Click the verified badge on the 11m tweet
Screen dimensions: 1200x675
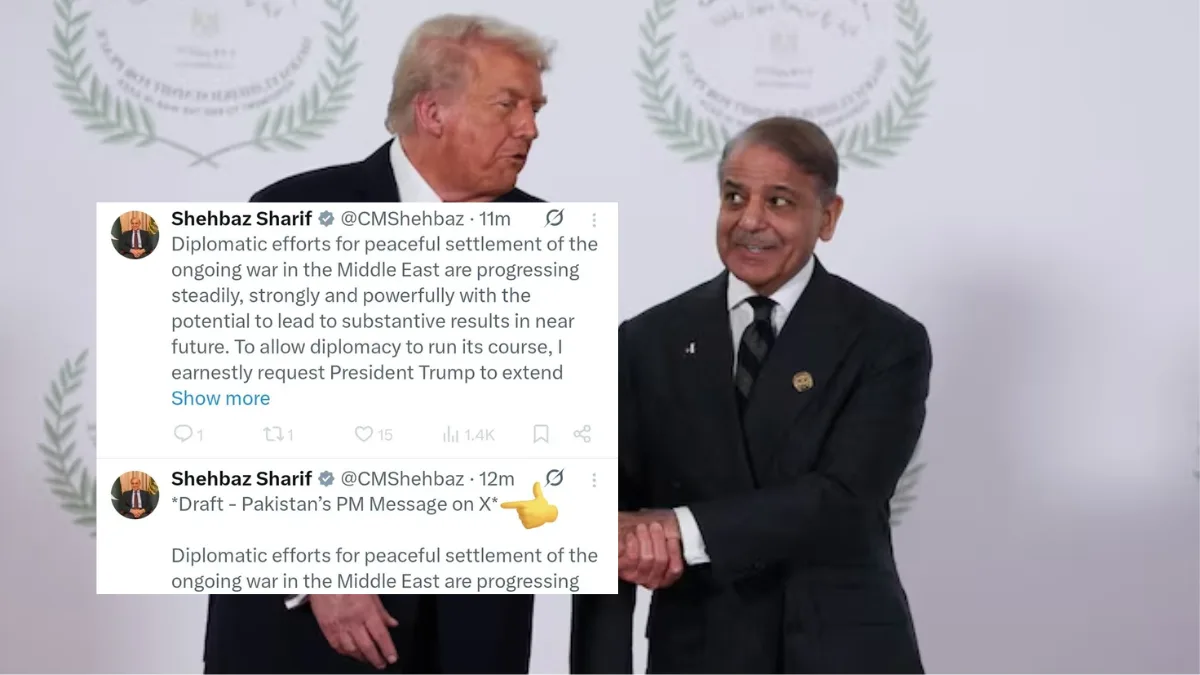(326, 219)
